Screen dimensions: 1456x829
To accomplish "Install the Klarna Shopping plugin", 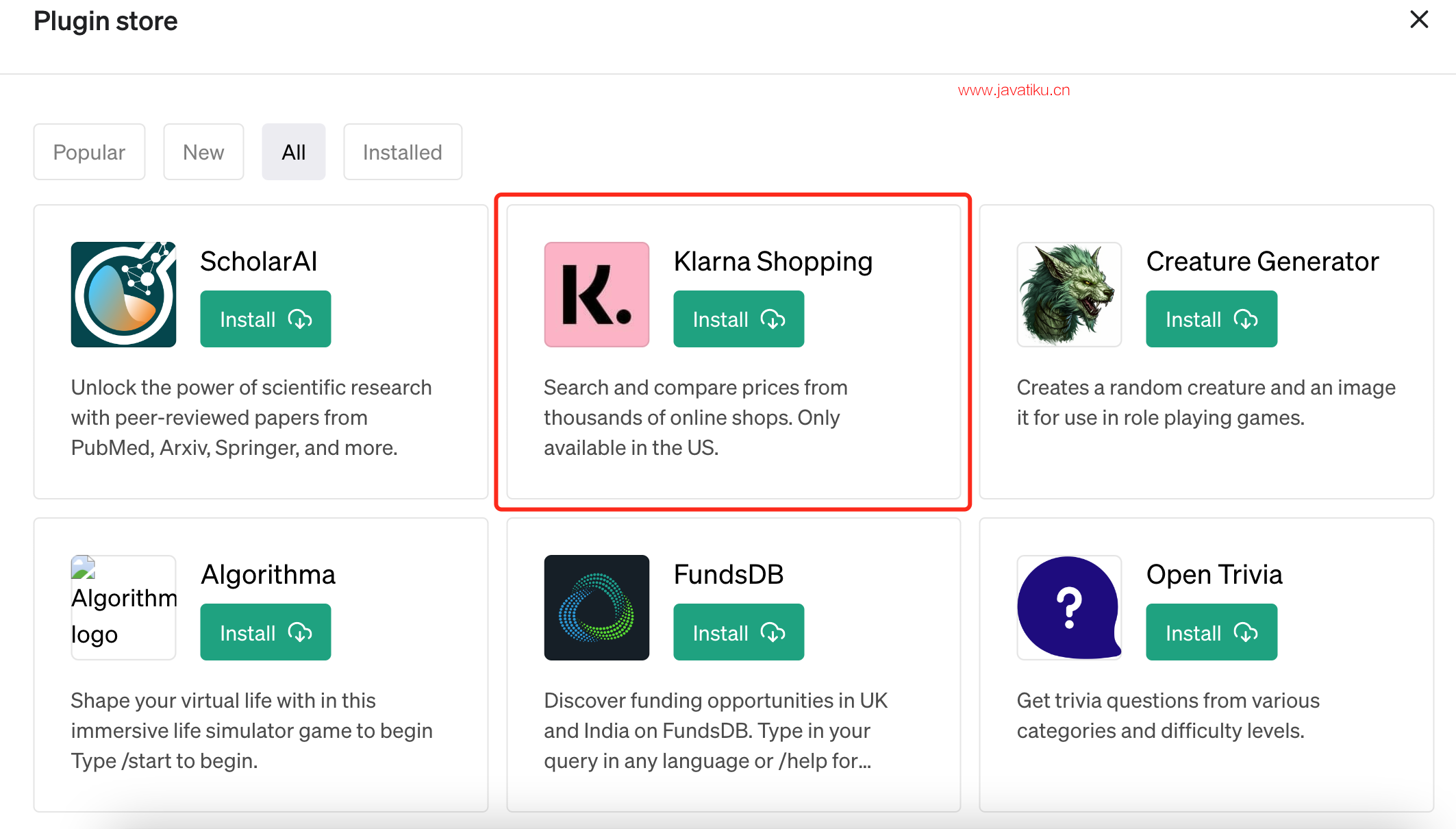I will [x=738, y=319].
